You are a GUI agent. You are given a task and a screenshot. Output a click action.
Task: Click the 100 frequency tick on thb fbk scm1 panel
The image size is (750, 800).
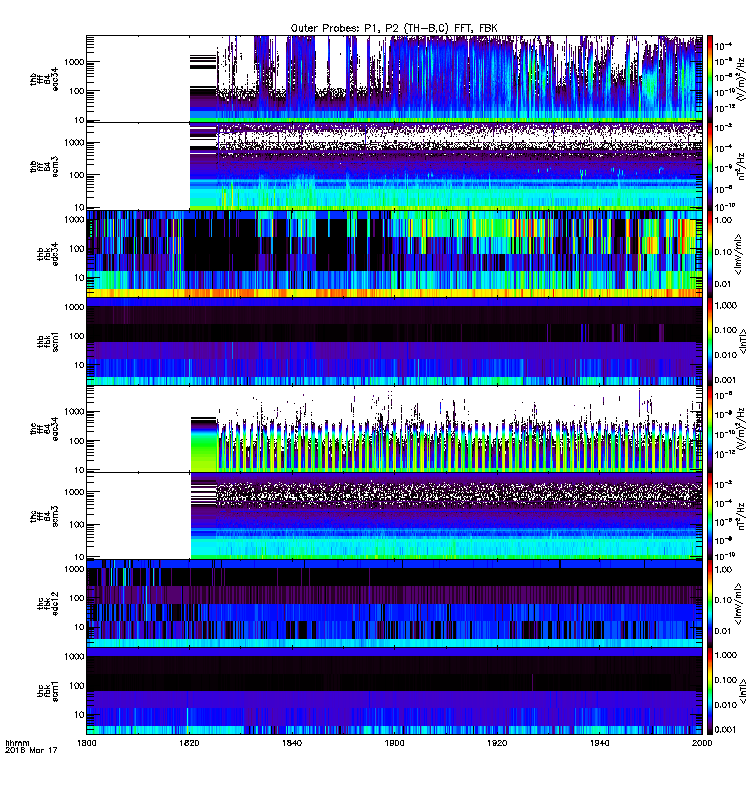(x=77, y=336)
